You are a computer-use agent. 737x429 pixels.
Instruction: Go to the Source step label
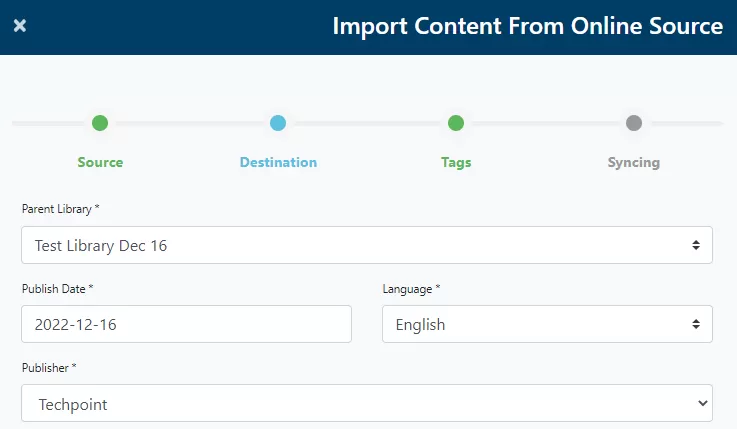pos(100,162)
